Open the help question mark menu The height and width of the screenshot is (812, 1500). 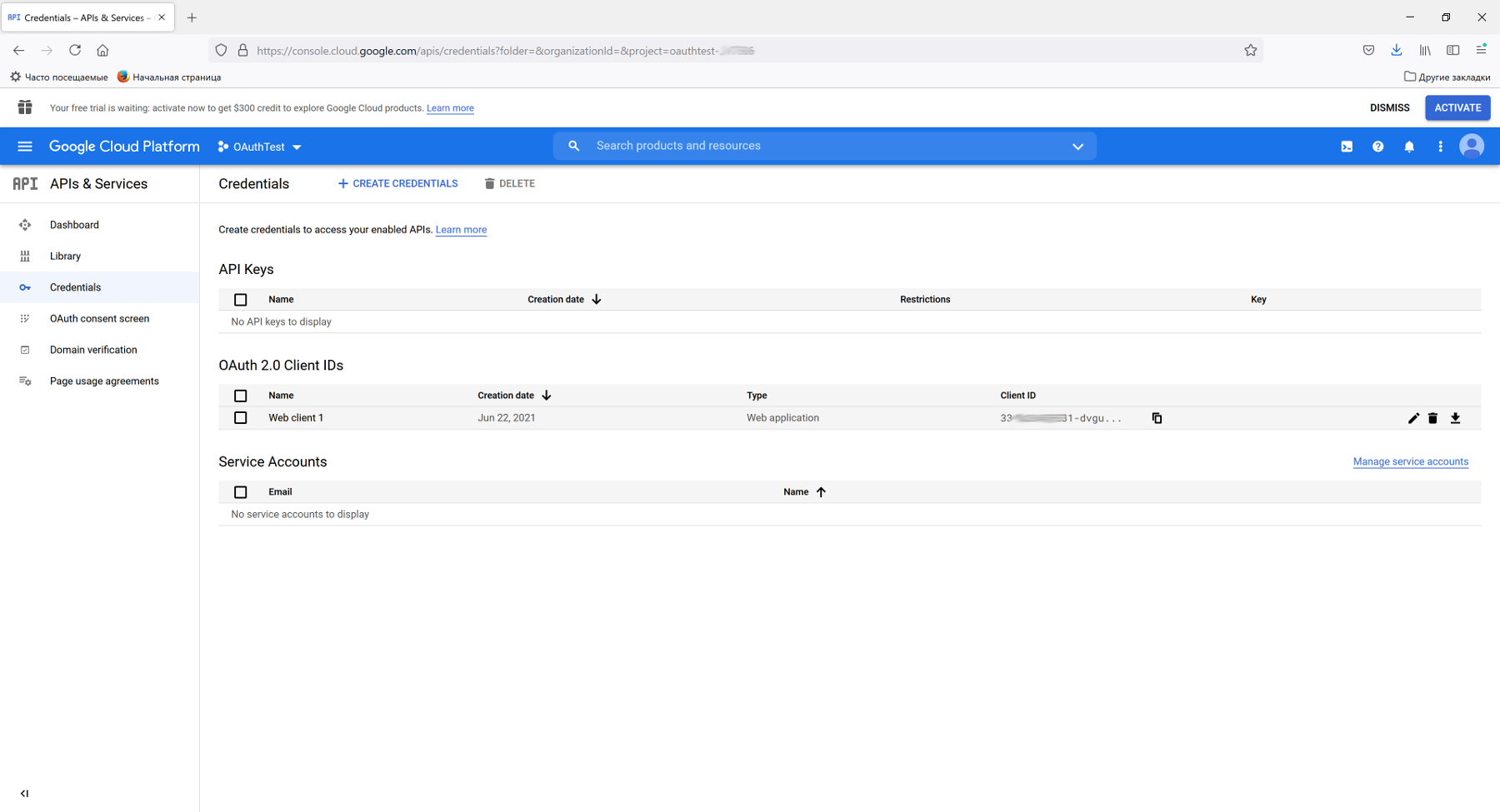coord(1377,147)
